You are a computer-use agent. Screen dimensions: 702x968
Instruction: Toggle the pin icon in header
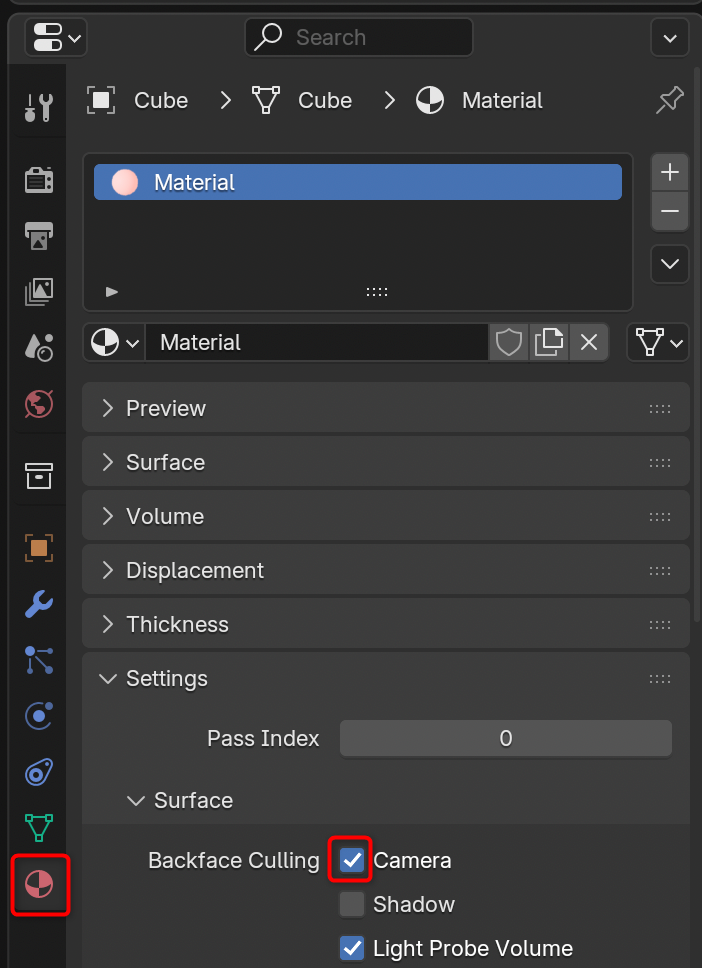point(669,100)
